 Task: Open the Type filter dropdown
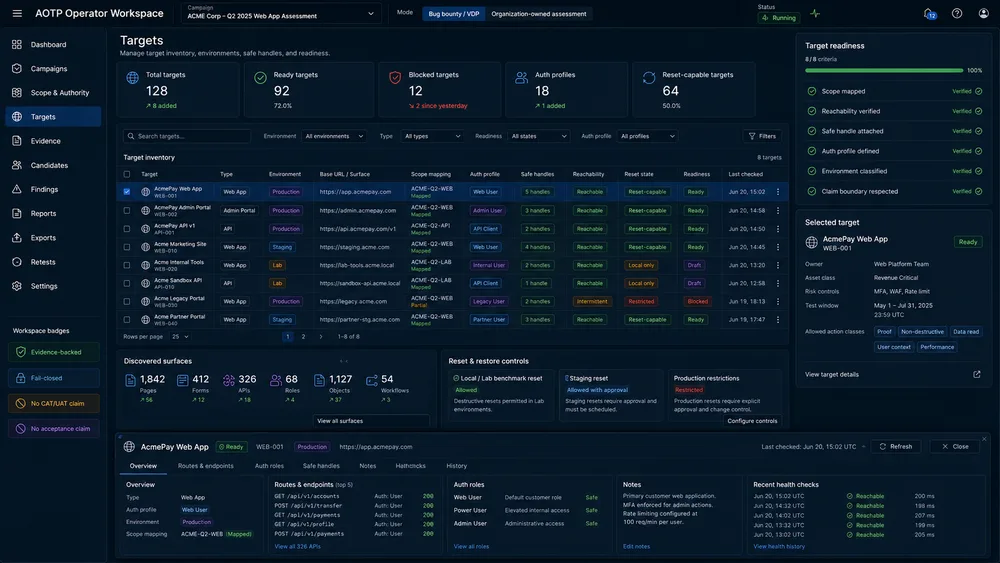(432, 136)
